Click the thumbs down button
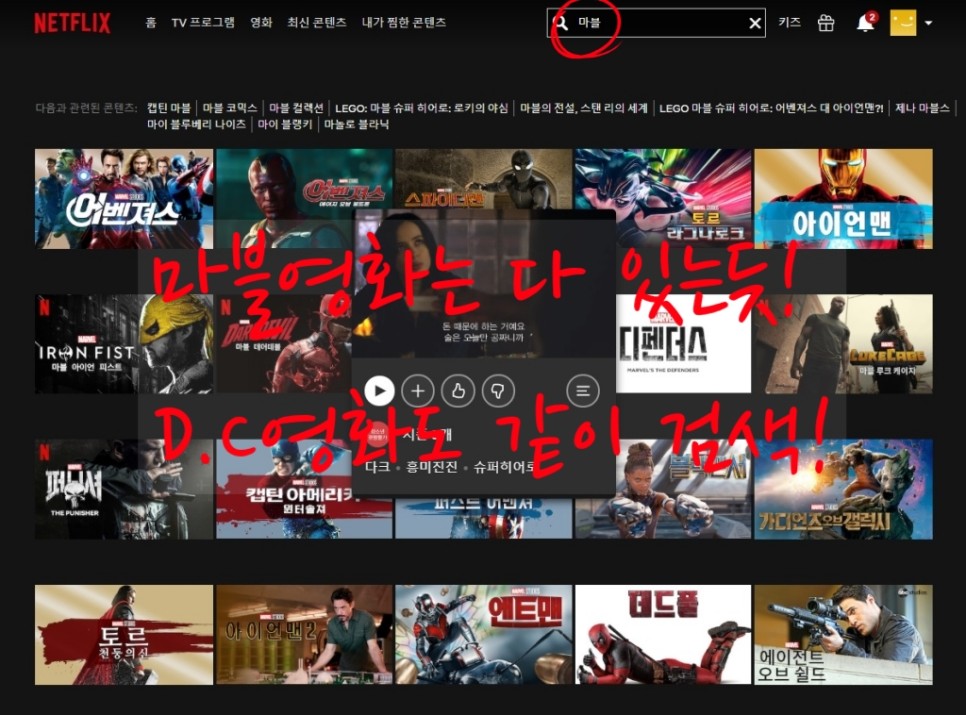The height and width of the screenshot is (715, 966). [x=498, y=390]
